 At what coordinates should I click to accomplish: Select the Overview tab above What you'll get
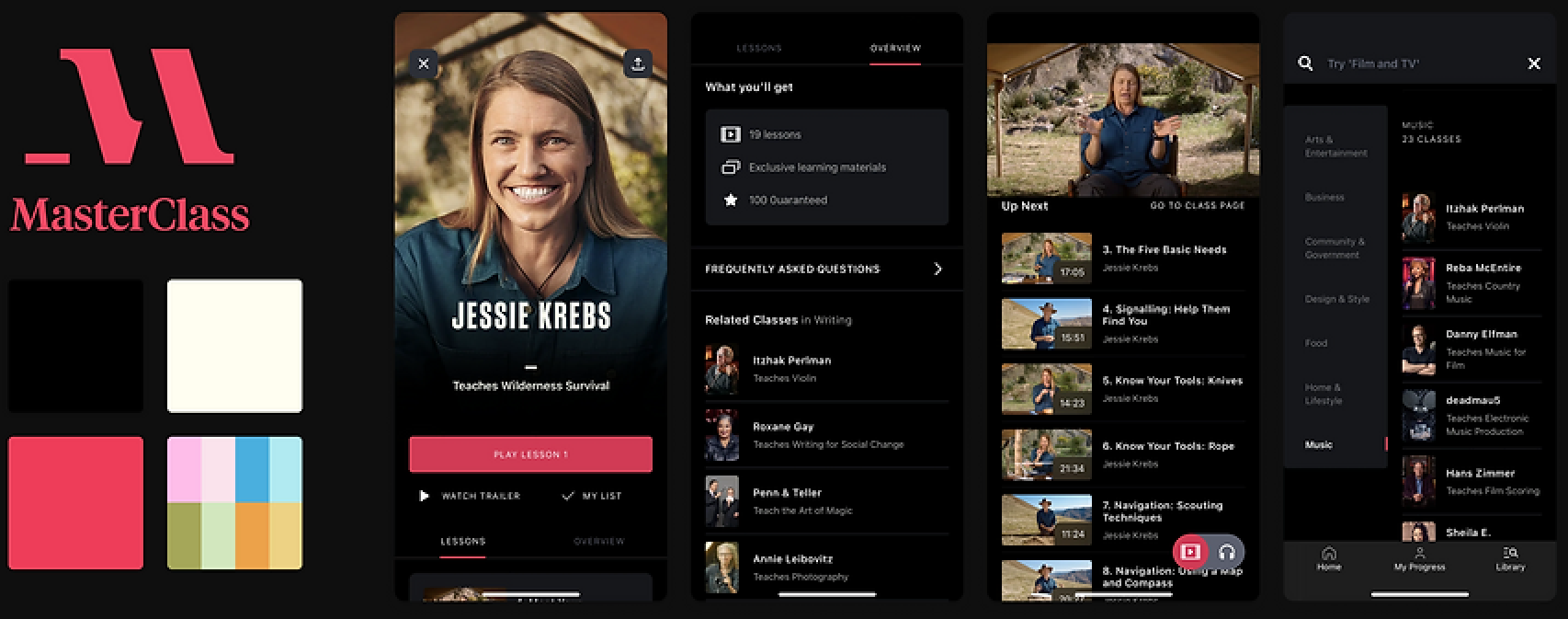click(x=895, y=48)
